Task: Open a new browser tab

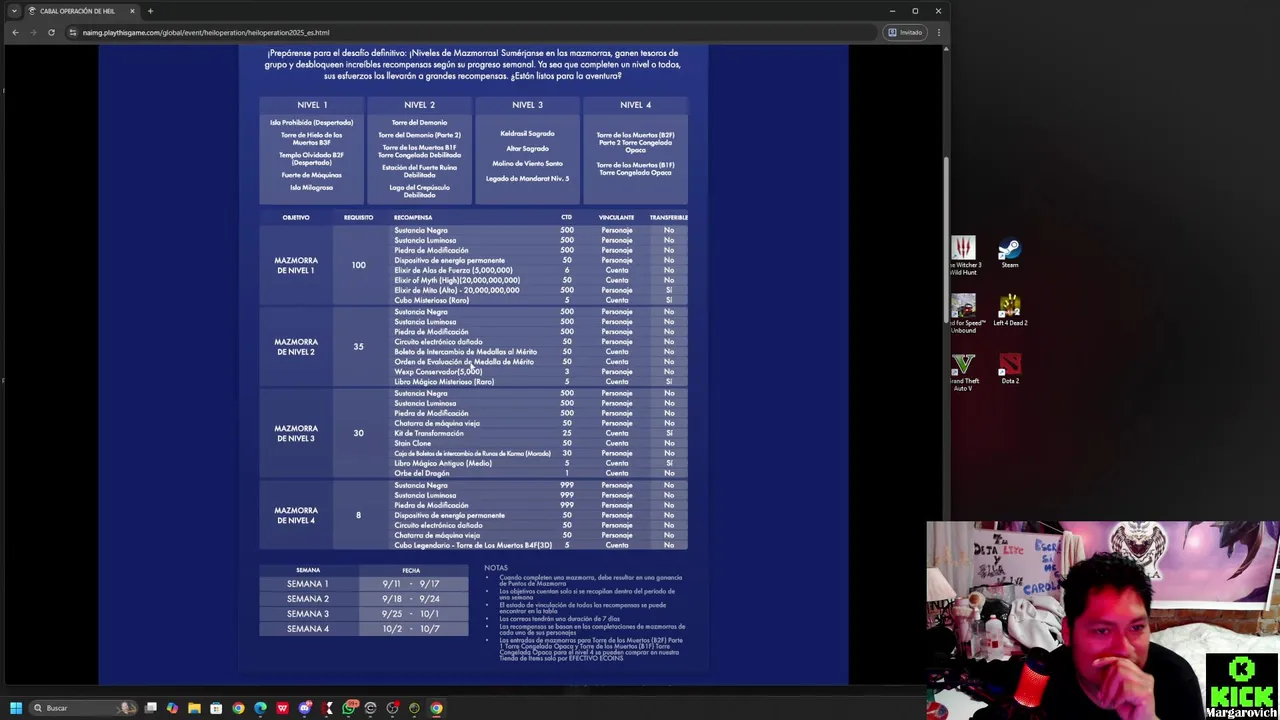Action: [x=150, y=11]
